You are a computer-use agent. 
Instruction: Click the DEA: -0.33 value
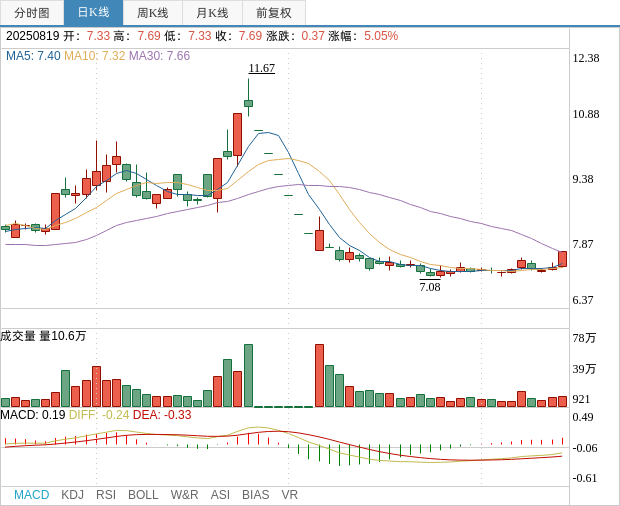[x=162, y=415]
